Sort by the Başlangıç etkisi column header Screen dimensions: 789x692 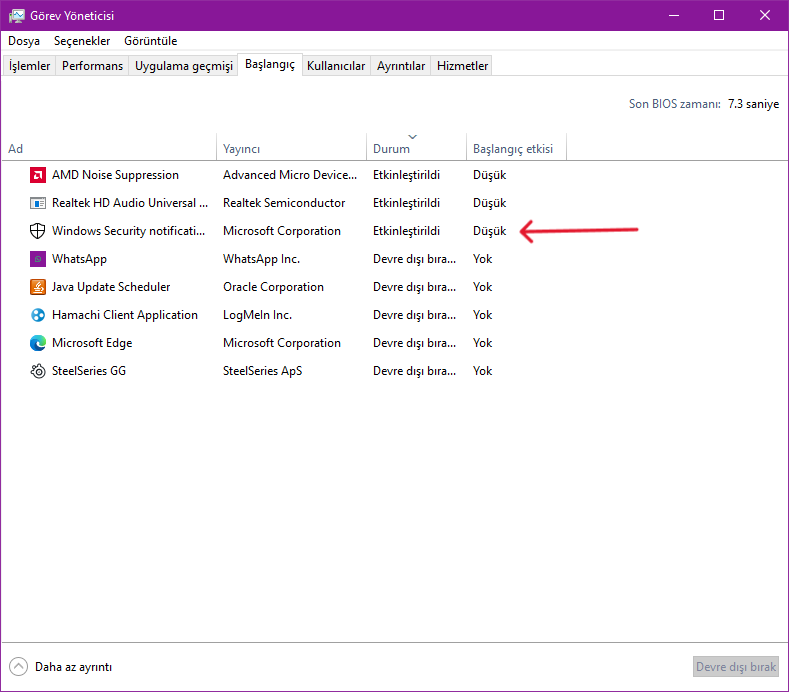coord(516,146)
